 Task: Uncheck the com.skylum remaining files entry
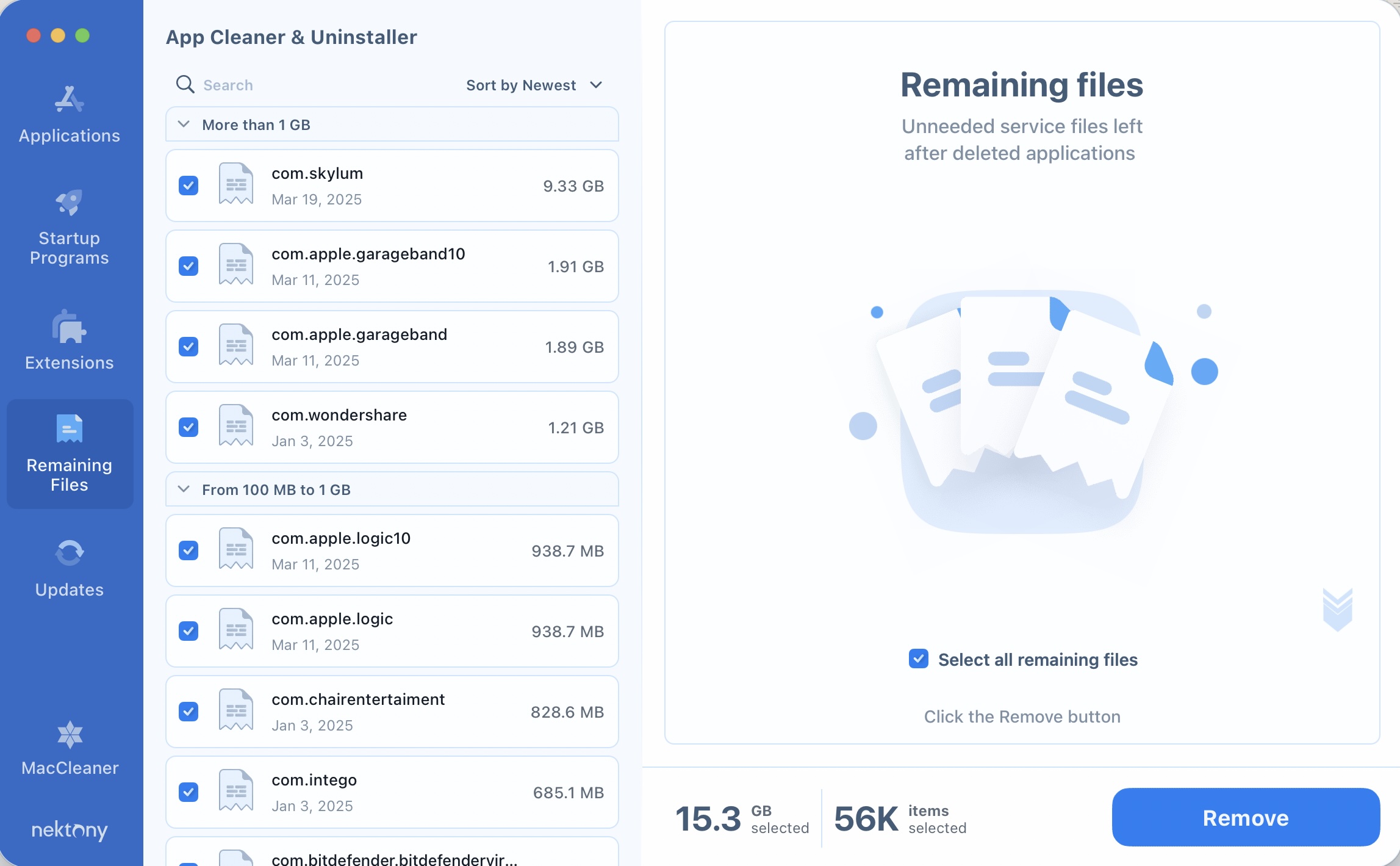click(x=188, y=185)
